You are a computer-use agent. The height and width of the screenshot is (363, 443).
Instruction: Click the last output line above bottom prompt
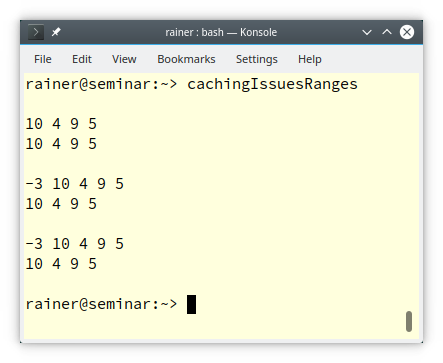(61, 264)
